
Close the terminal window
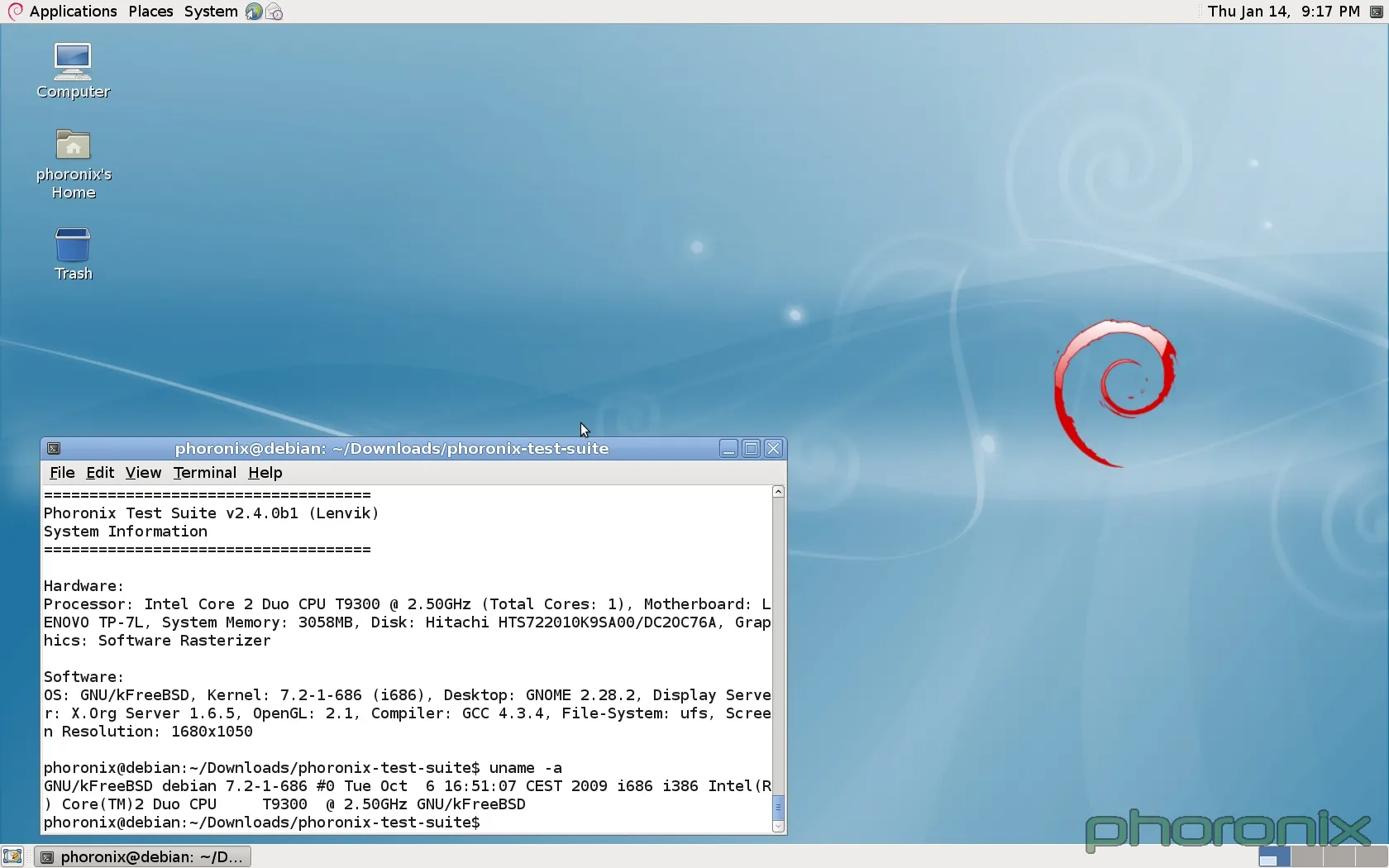(773, 449)
